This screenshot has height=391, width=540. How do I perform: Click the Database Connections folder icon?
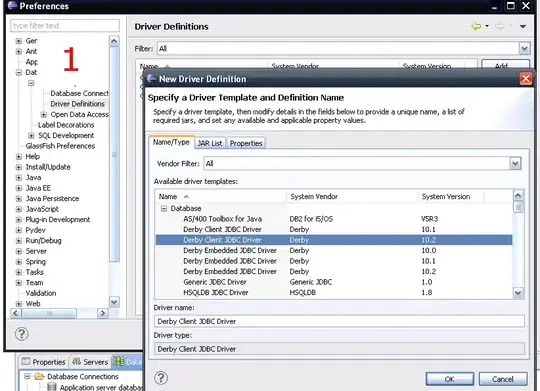coord(40,376)
